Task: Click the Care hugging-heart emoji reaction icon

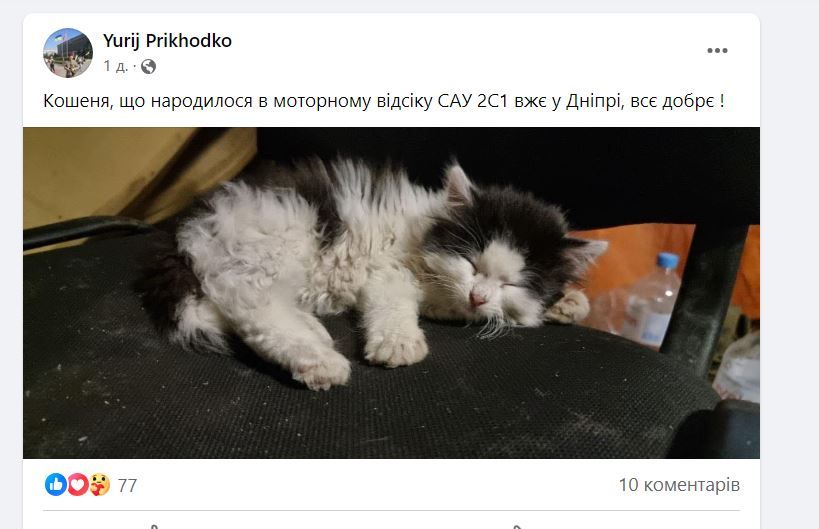Action: point(99,485)
